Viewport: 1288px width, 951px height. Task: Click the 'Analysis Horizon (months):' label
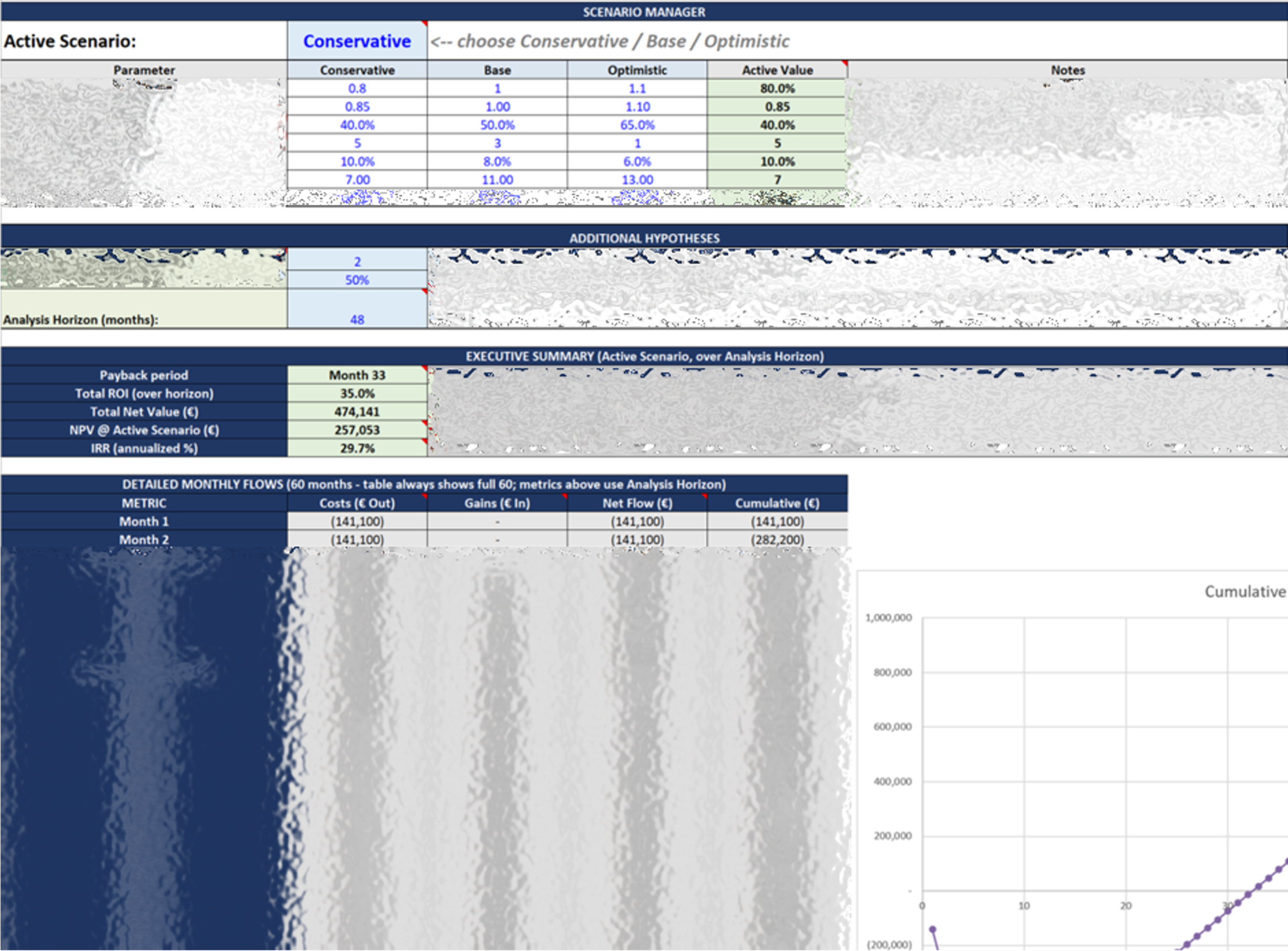[80, 319]
